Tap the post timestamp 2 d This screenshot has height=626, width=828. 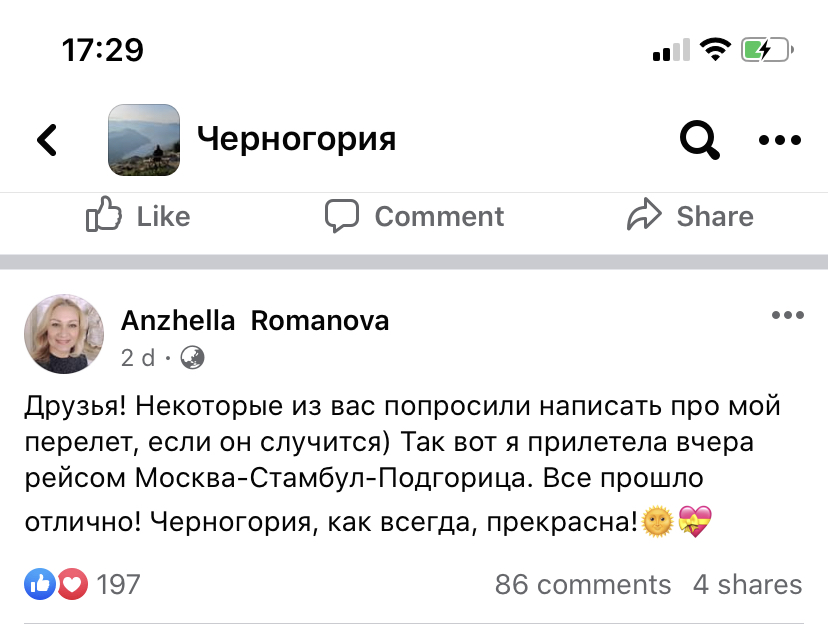pyautogui.click(x=139, y=357)
